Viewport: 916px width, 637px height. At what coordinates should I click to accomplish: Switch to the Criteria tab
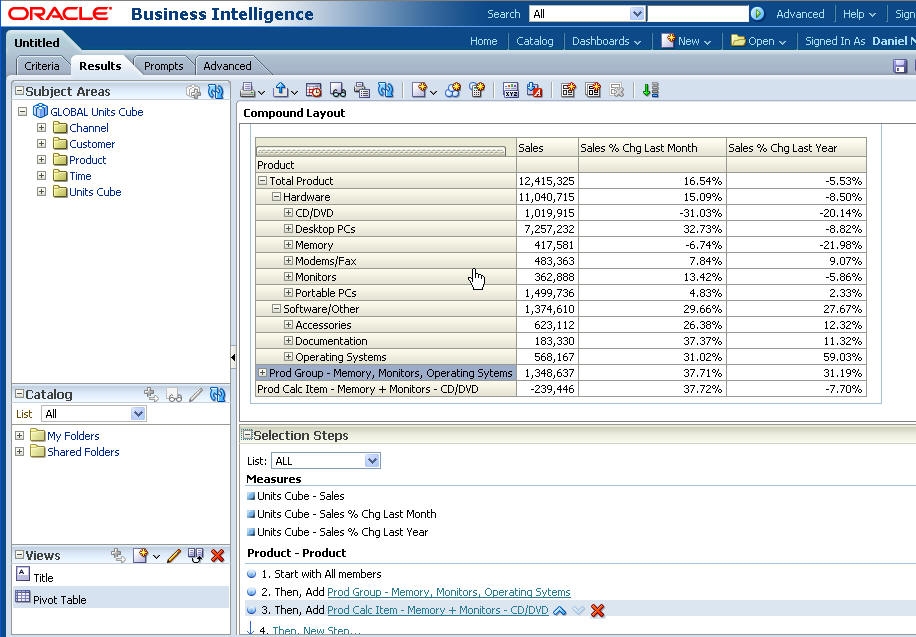tap(41, 66)
